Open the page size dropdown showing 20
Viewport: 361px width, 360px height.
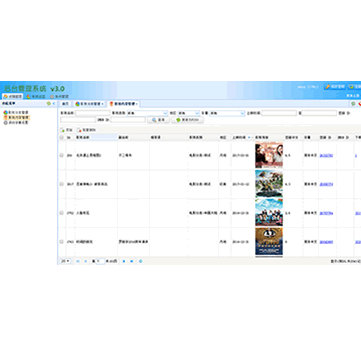click(65, 261)
